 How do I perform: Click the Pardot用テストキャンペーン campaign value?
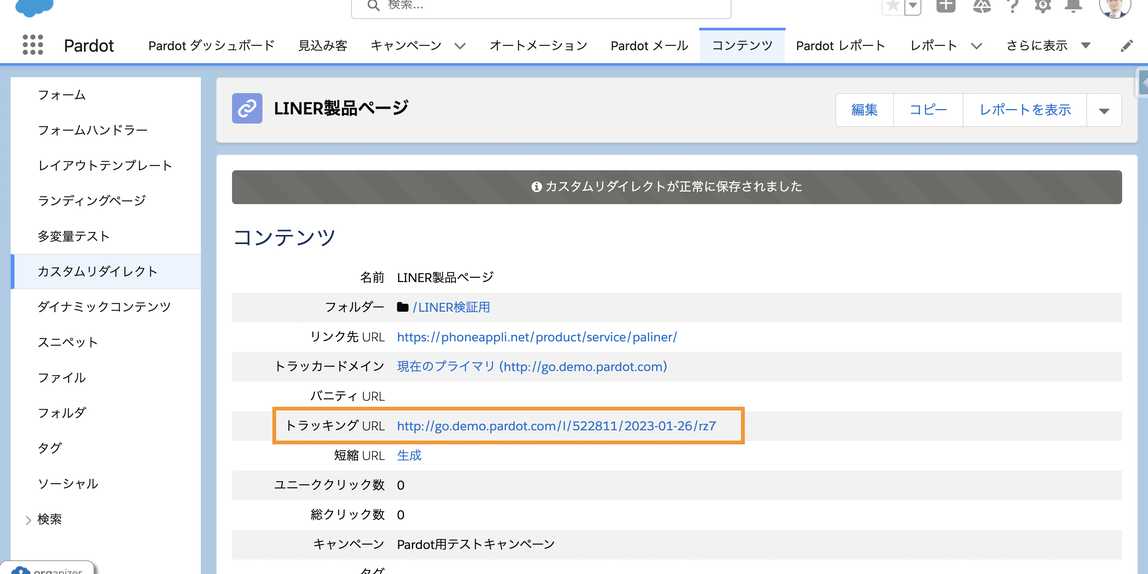475,545
